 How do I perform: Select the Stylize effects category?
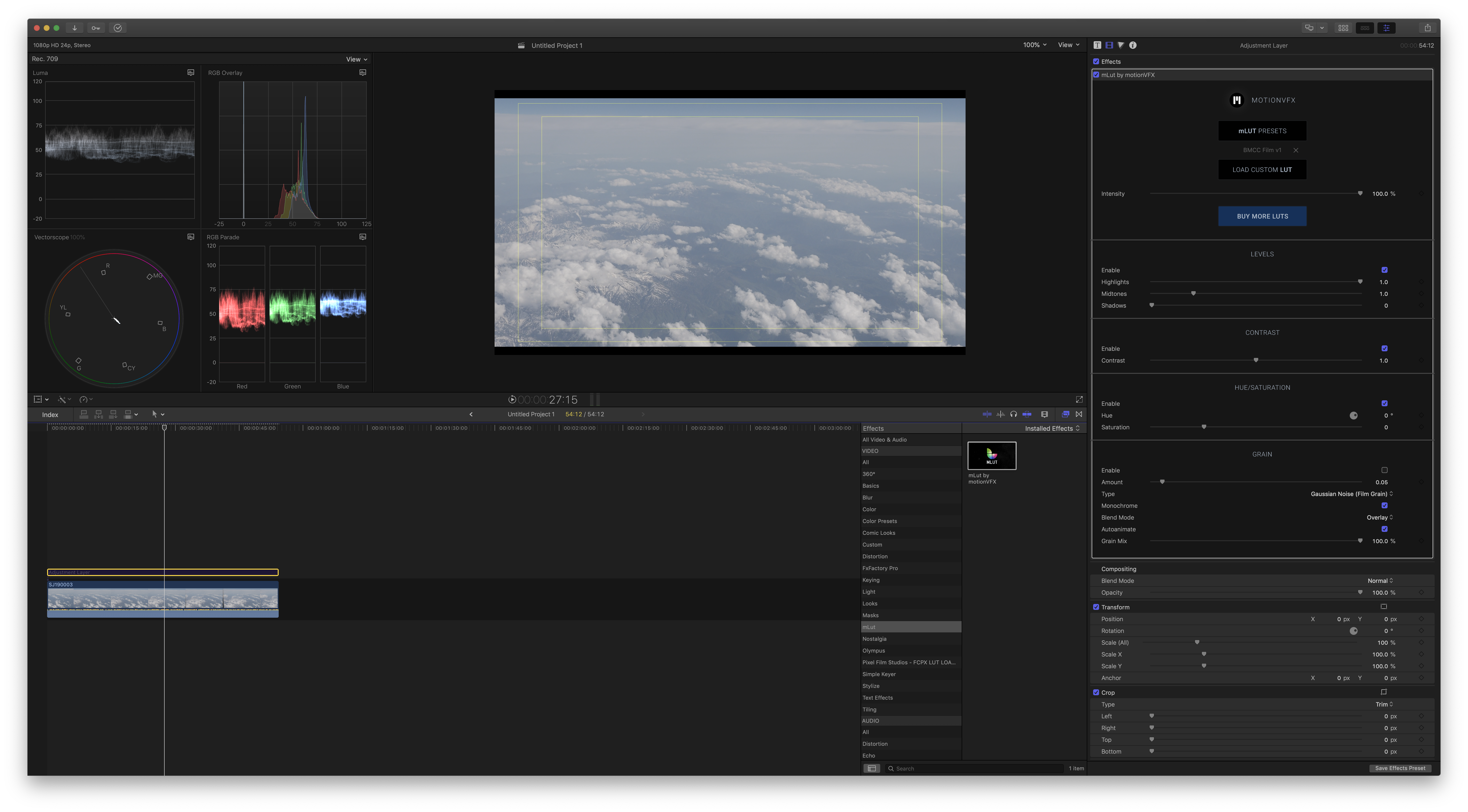[871, 686]
